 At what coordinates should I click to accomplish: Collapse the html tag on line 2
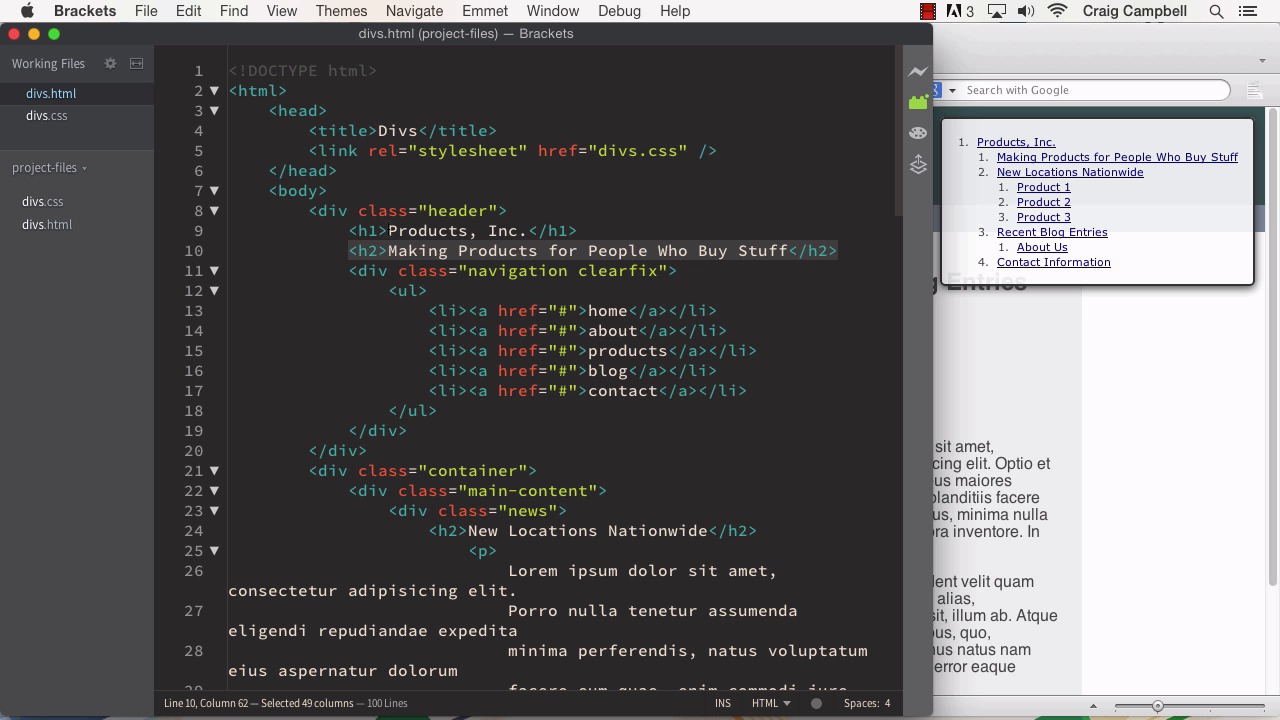pyautogui.click(x=214, y=91)
